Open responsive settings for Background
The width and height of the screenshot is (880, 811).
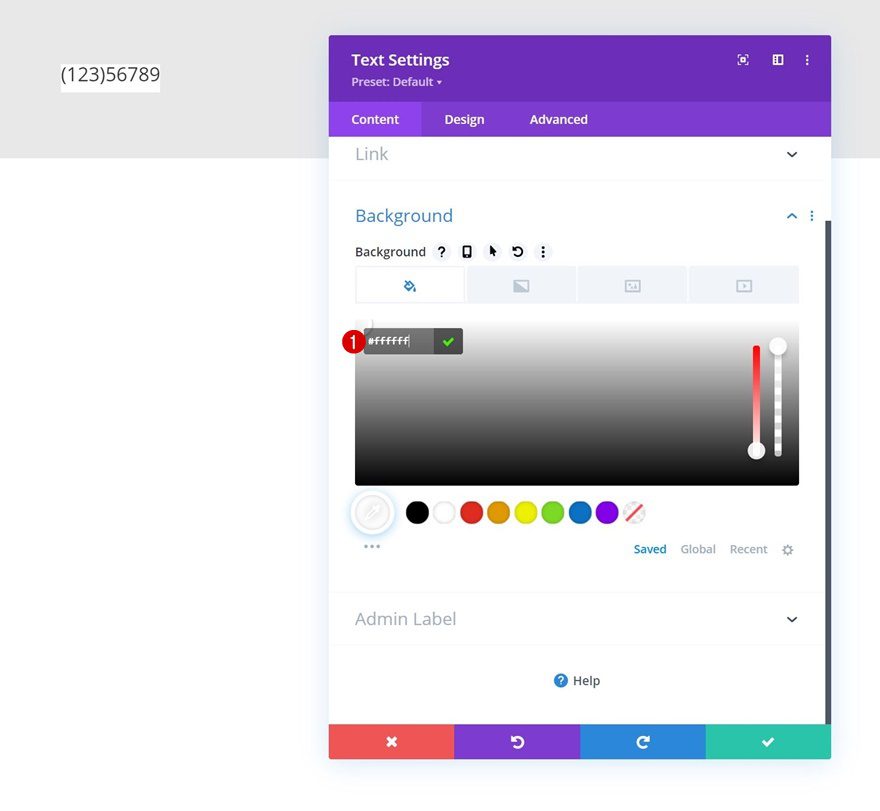(x=467, y=252)
